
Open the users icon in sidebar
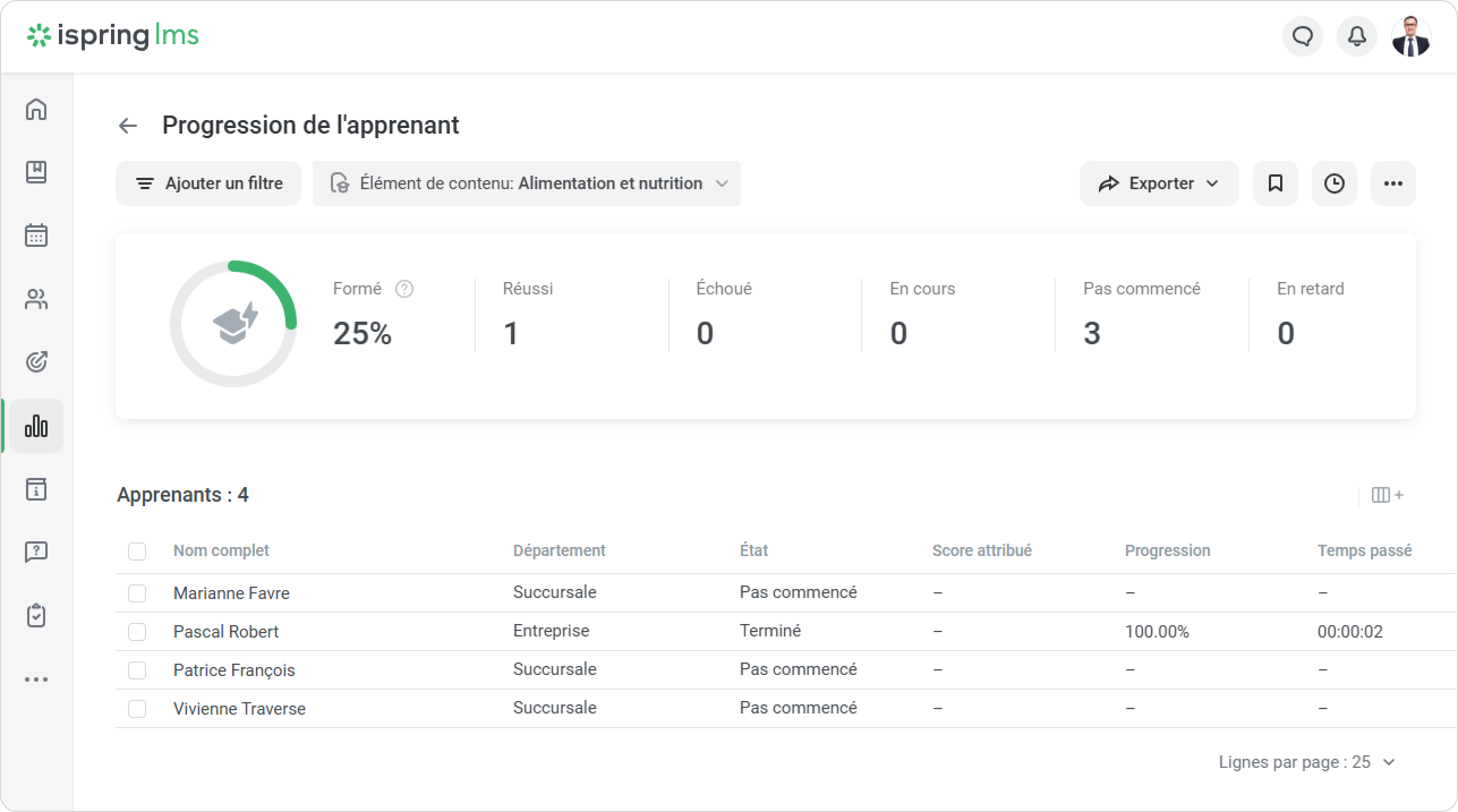point(36,299)
